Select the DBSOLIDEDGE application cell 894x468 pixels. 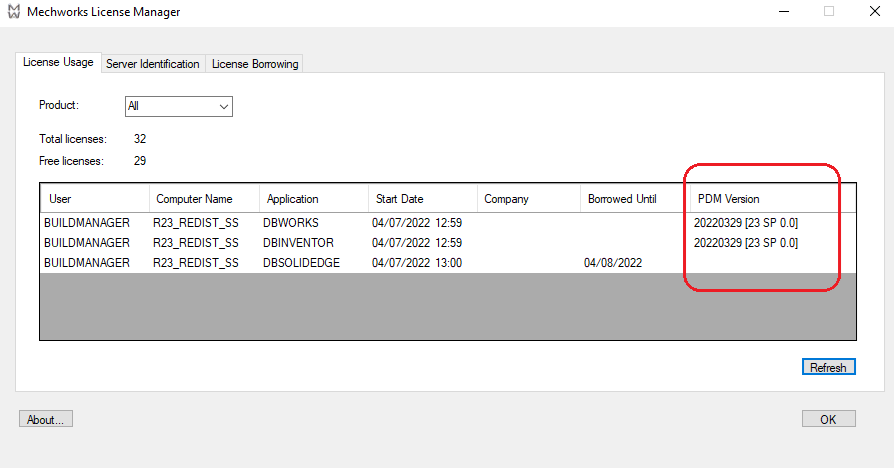pos(301,263)
